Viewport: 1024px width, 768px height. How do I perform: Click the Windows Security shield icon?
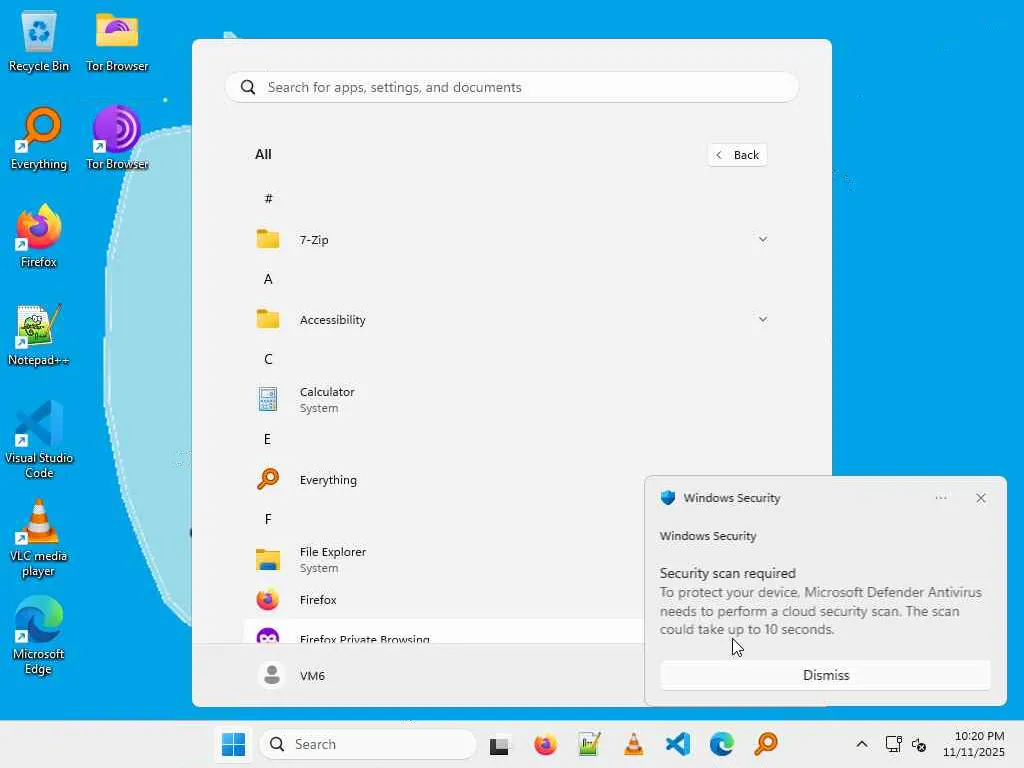click(x=667, y=498)
